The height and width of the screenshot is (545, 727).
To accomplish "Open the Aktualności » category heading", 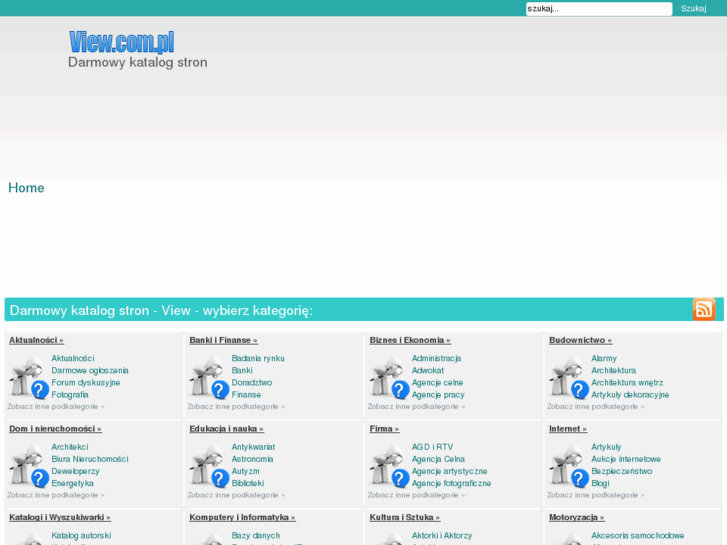I will pyautogui.click(x=37, y=340).
